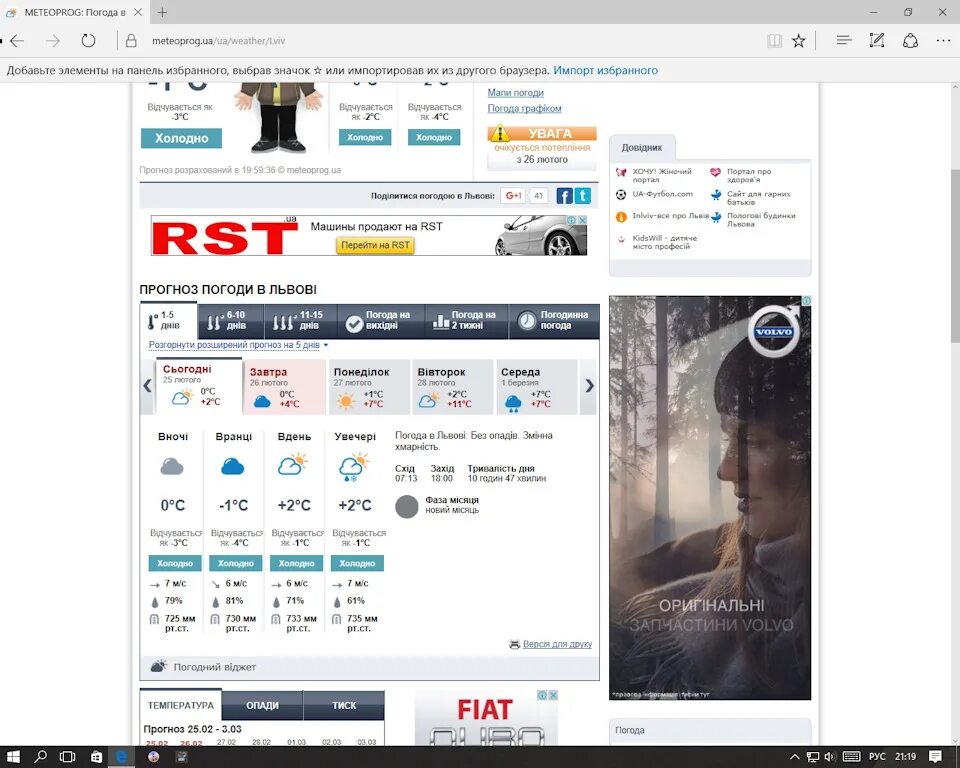Add page to favorites star icon
The image size is (960, 768).
pos(798,41)
